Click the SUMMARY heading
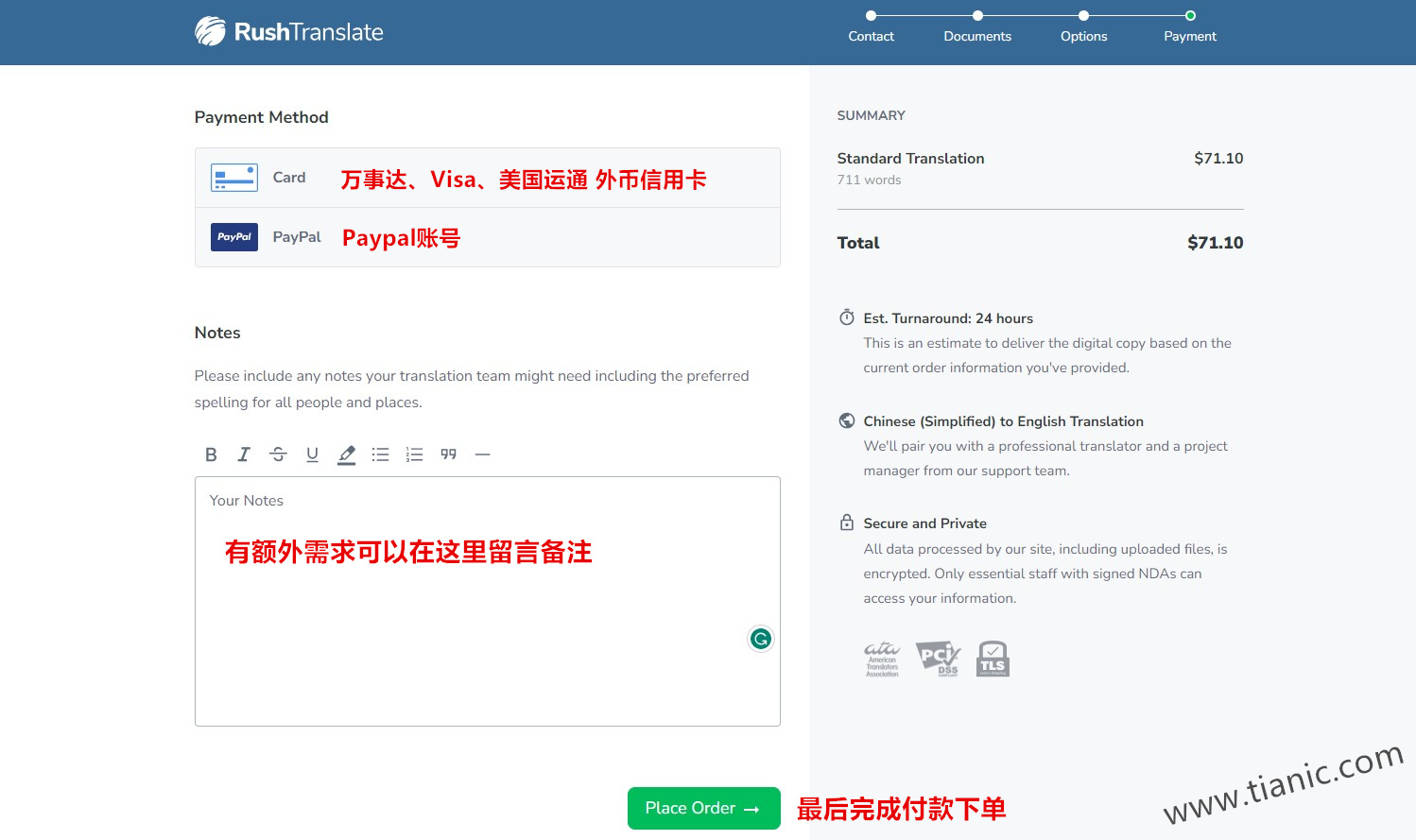 click(871, 115)
